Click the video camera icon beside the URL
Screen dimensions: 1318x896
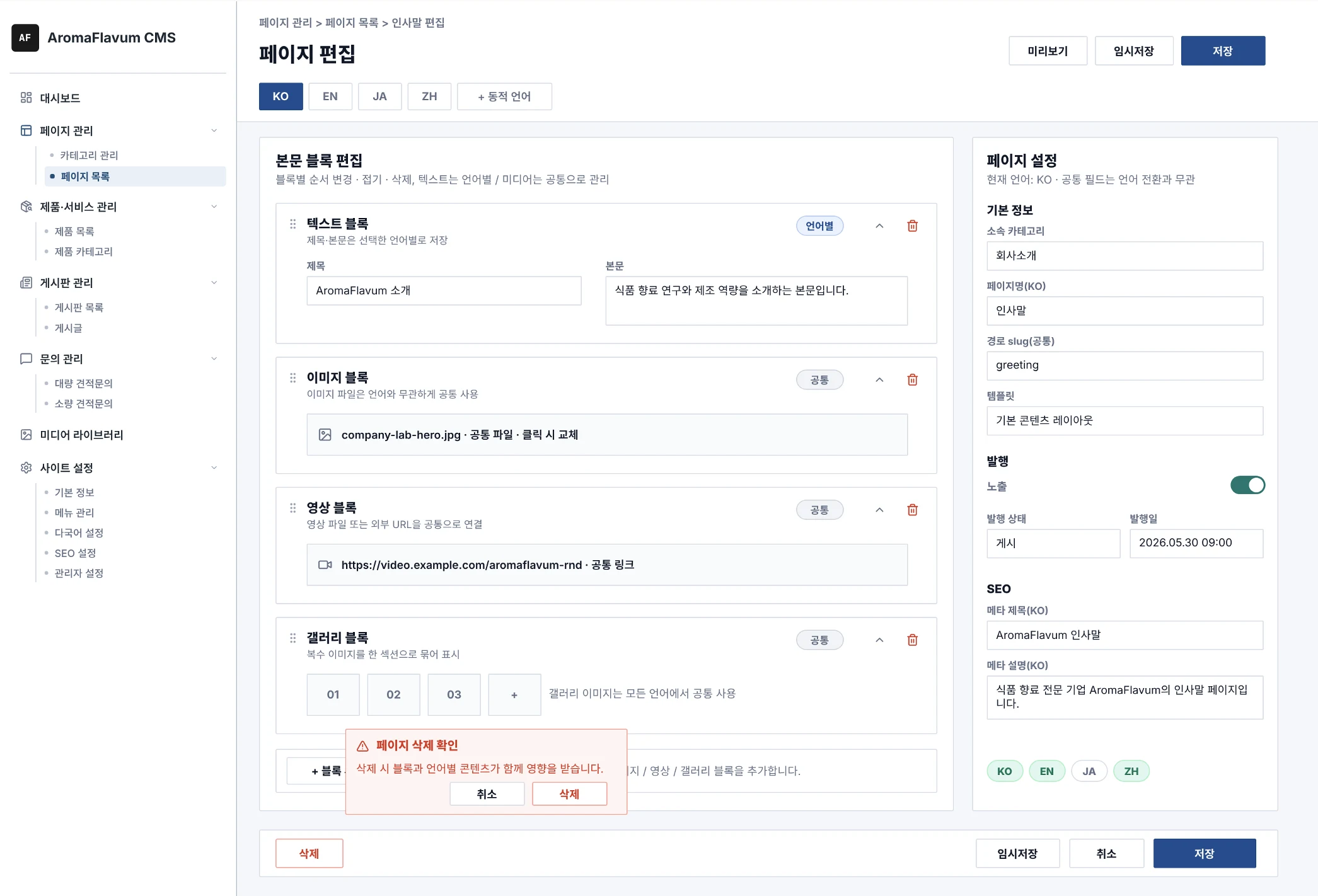click(325, 565)
